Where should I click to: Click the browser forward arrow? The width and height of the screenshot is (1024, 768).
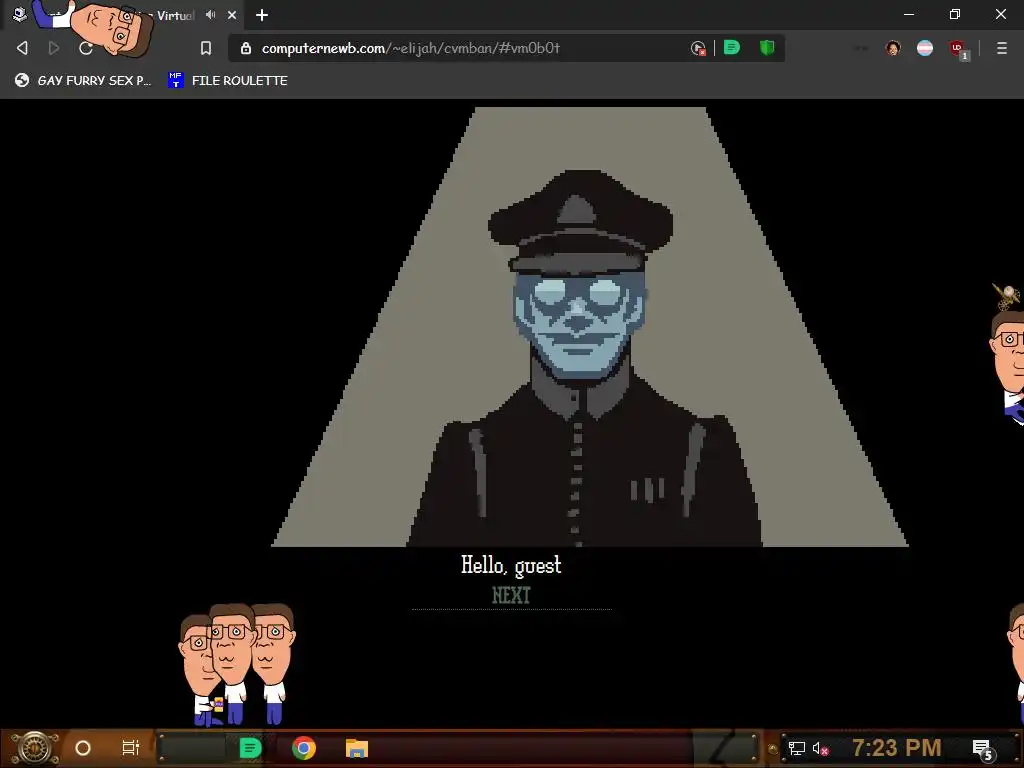pyautogui.click(x=54, y=48)
